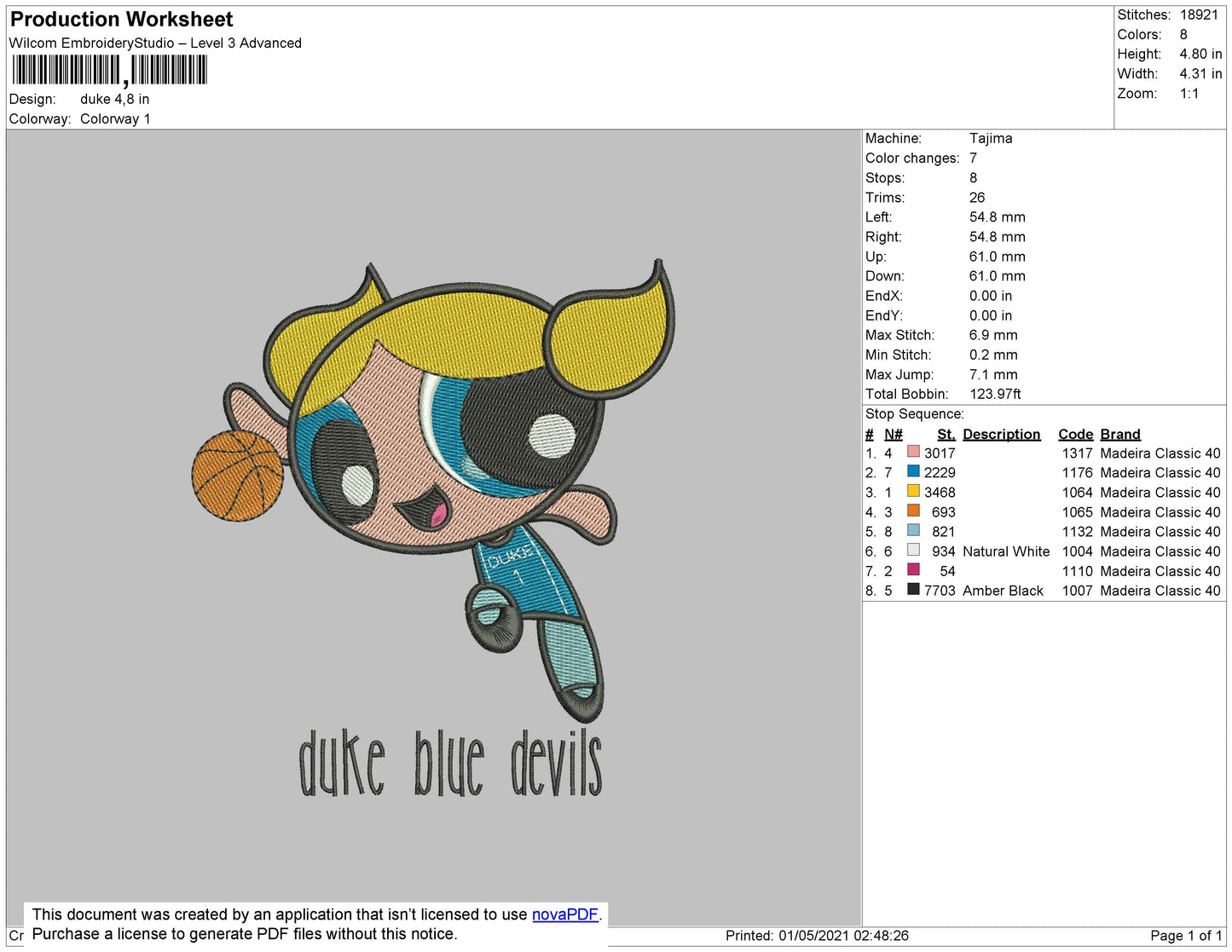The image size is (1232, 952).
Task: Click the embroidery design preview image
Action: pos(433,526)
